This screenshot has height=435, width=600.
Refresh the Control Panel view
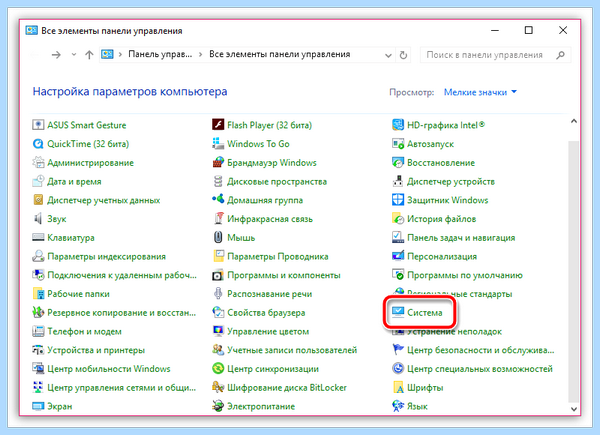(x=403, y=55)
